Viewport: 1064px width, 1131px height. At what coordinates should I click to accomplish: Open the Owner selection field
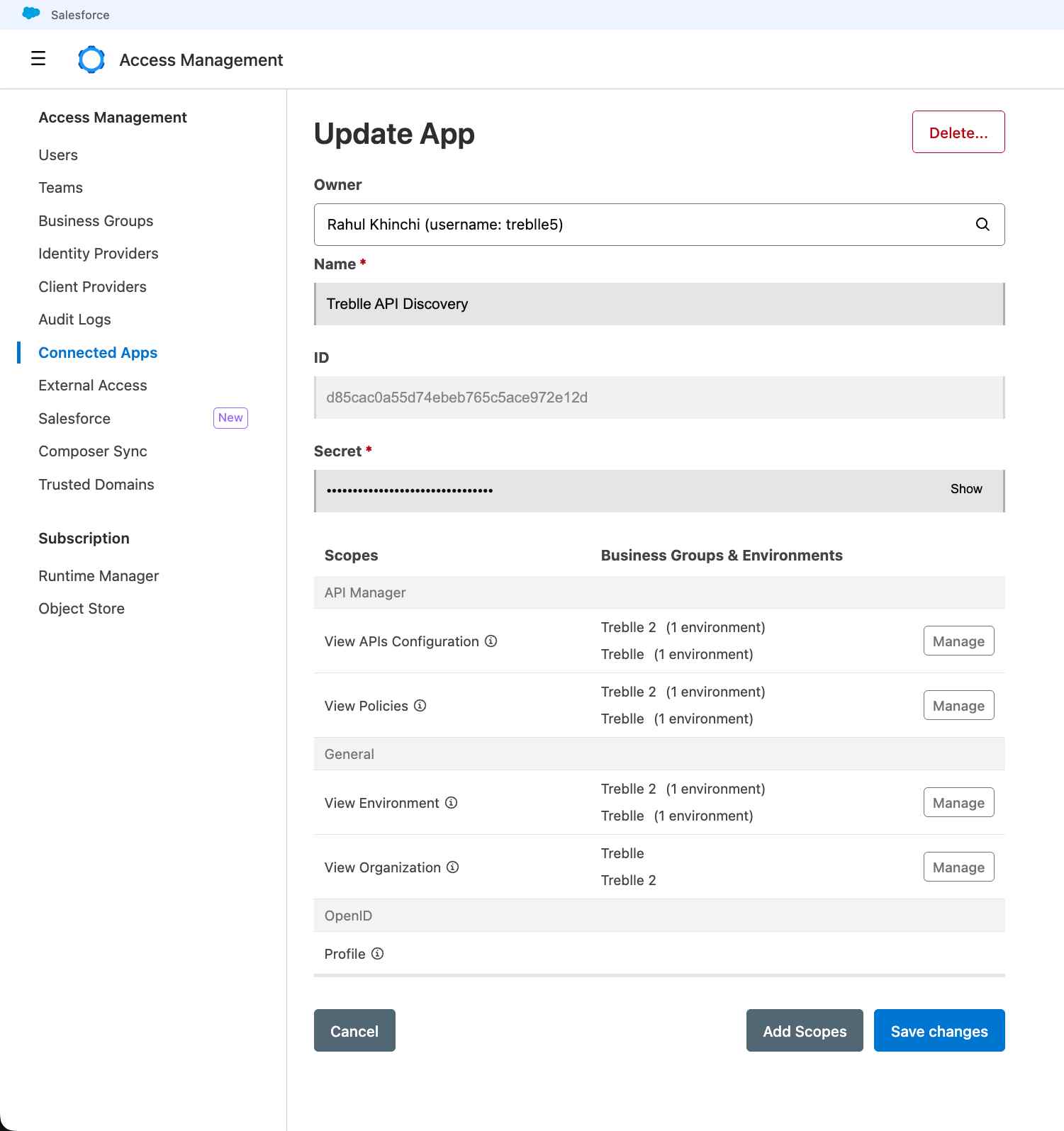[x=645, y=225]
